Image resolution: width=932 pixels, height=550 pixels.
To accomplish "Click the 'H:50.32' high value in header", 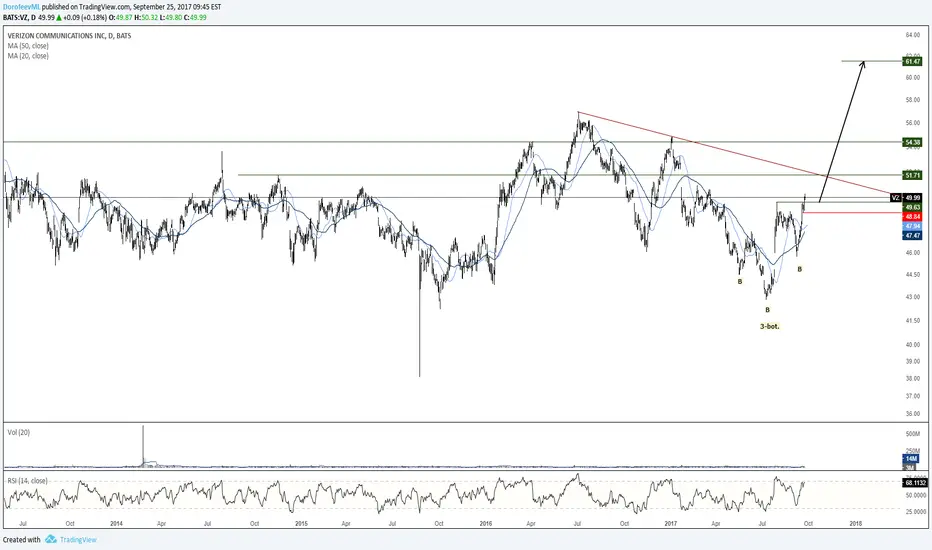I will coord(146,18).
